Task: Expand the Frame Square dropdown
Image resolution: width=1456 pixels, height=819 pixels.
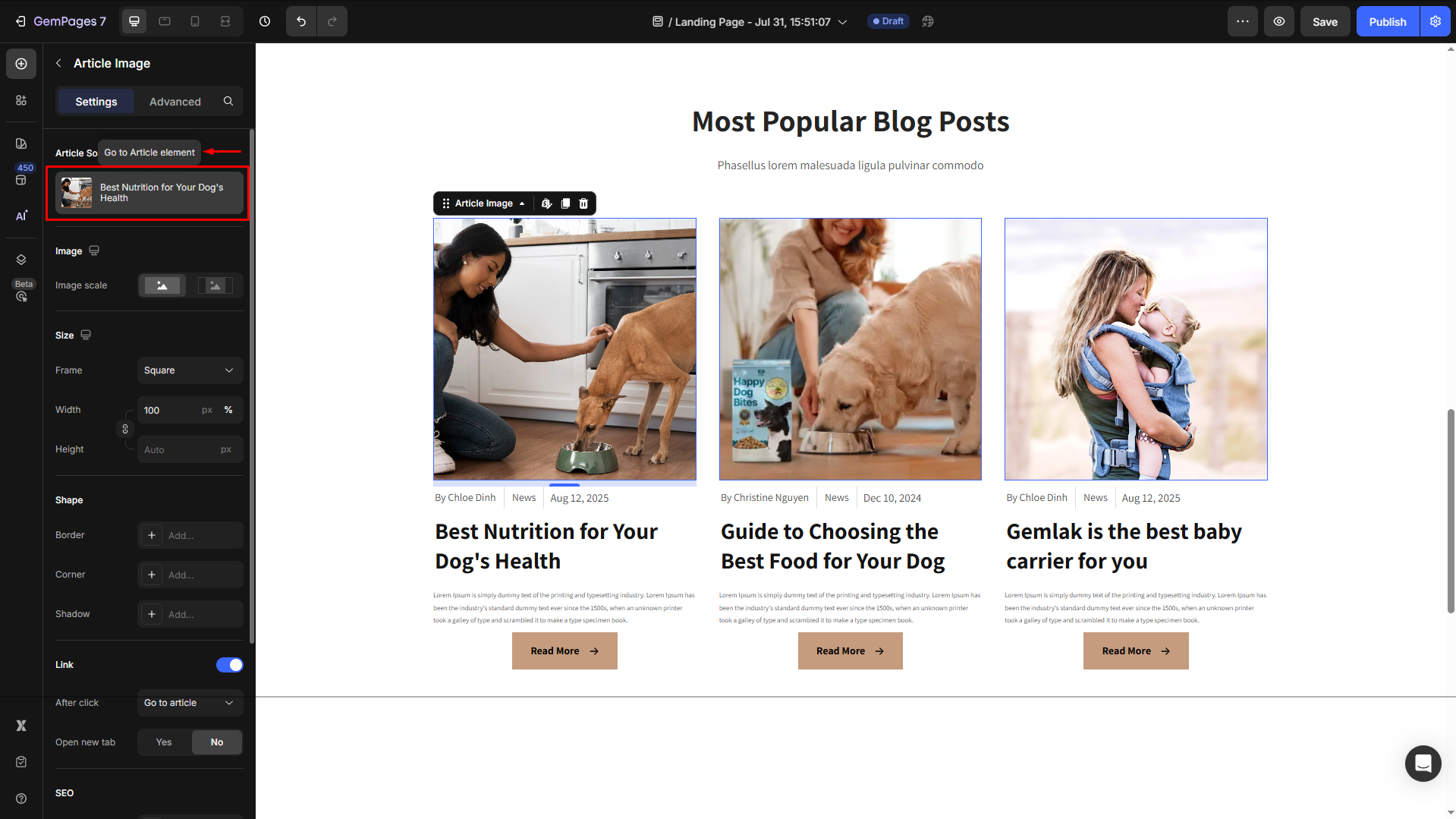Action: (x=190, y=370)
